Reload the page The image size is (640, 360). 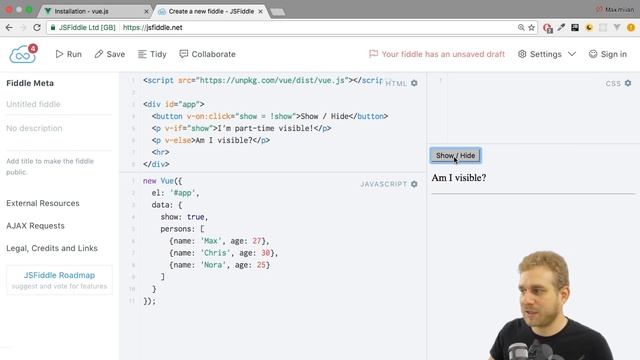click(x=37, y=27)
